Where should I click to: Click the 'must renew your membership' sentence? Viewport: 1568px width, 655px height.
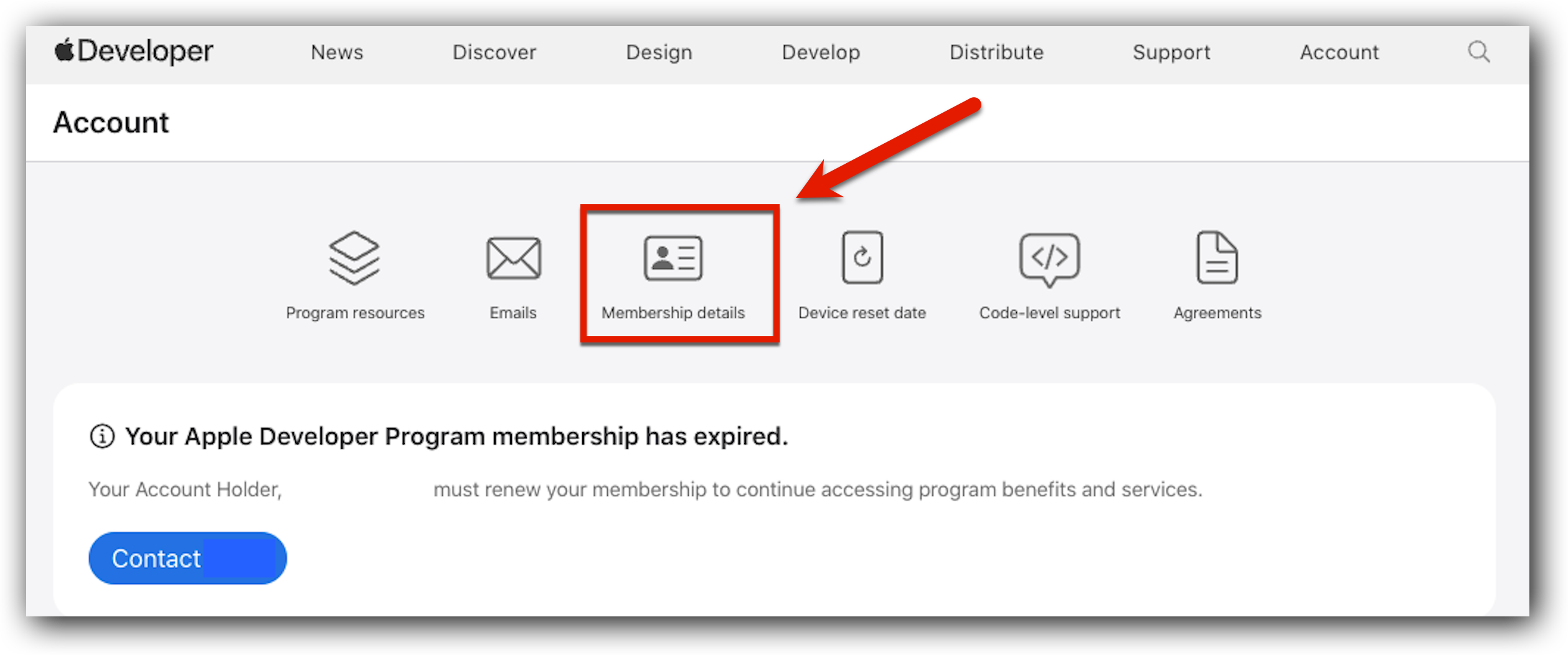(817, 490)
